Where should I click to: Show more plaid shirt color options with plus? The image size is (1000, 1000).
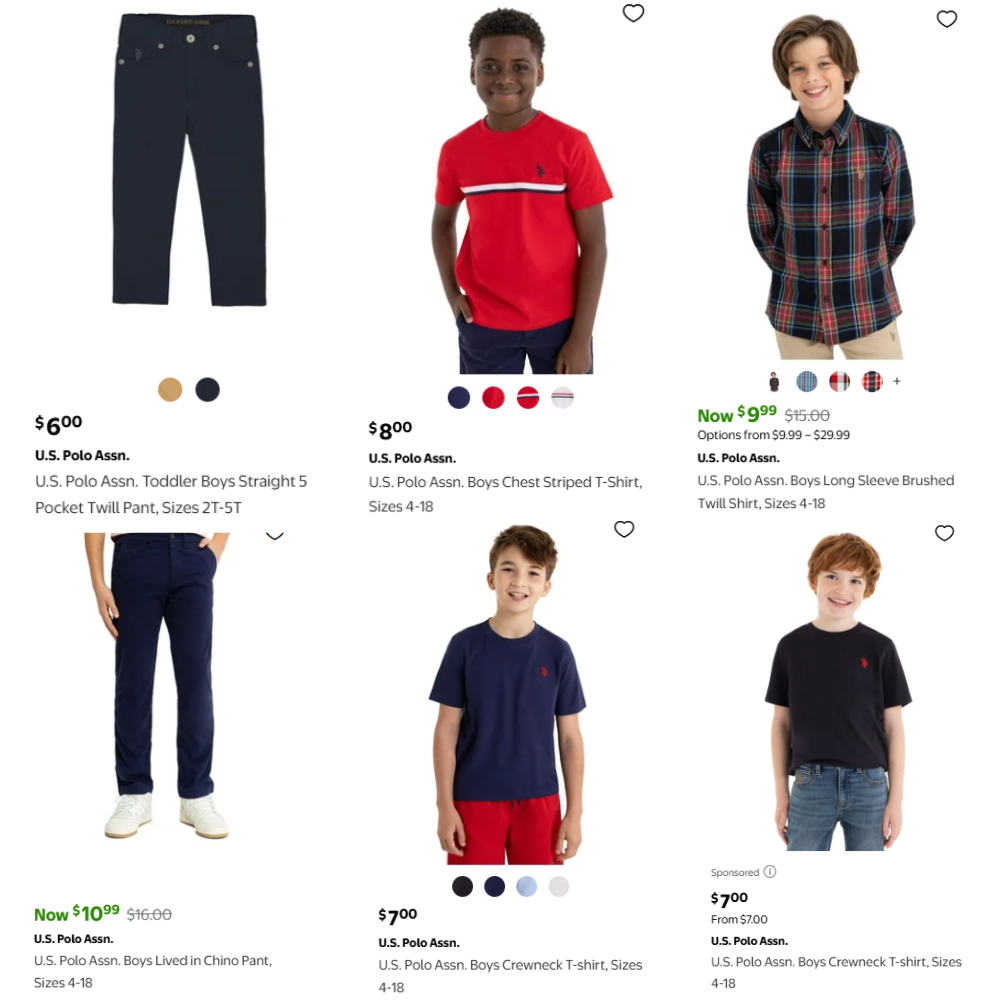click(897, 381)
